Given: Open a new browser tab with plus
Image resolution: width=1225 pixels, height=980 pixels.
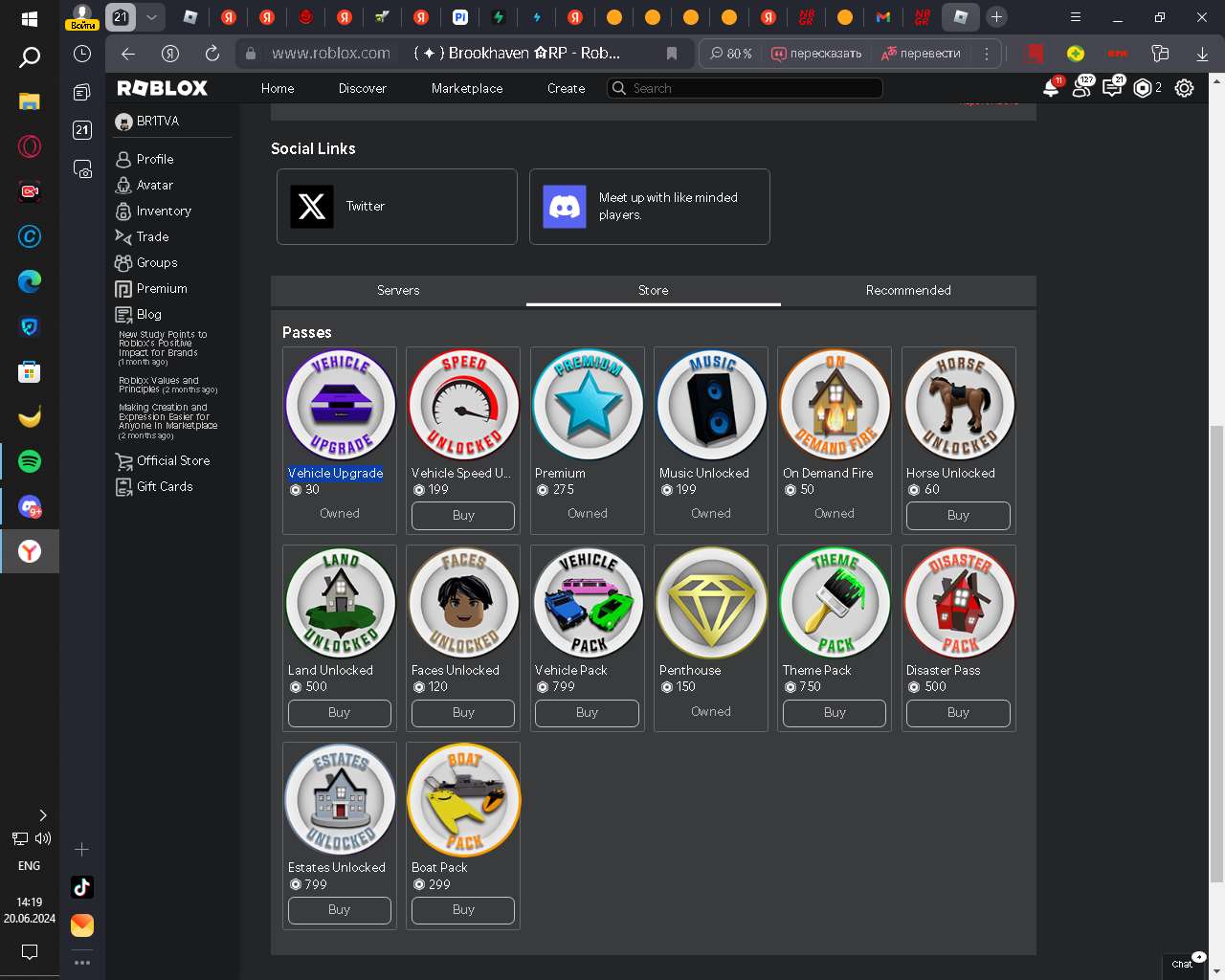Looking at the screenshot, I should click(x=996, y=16).
